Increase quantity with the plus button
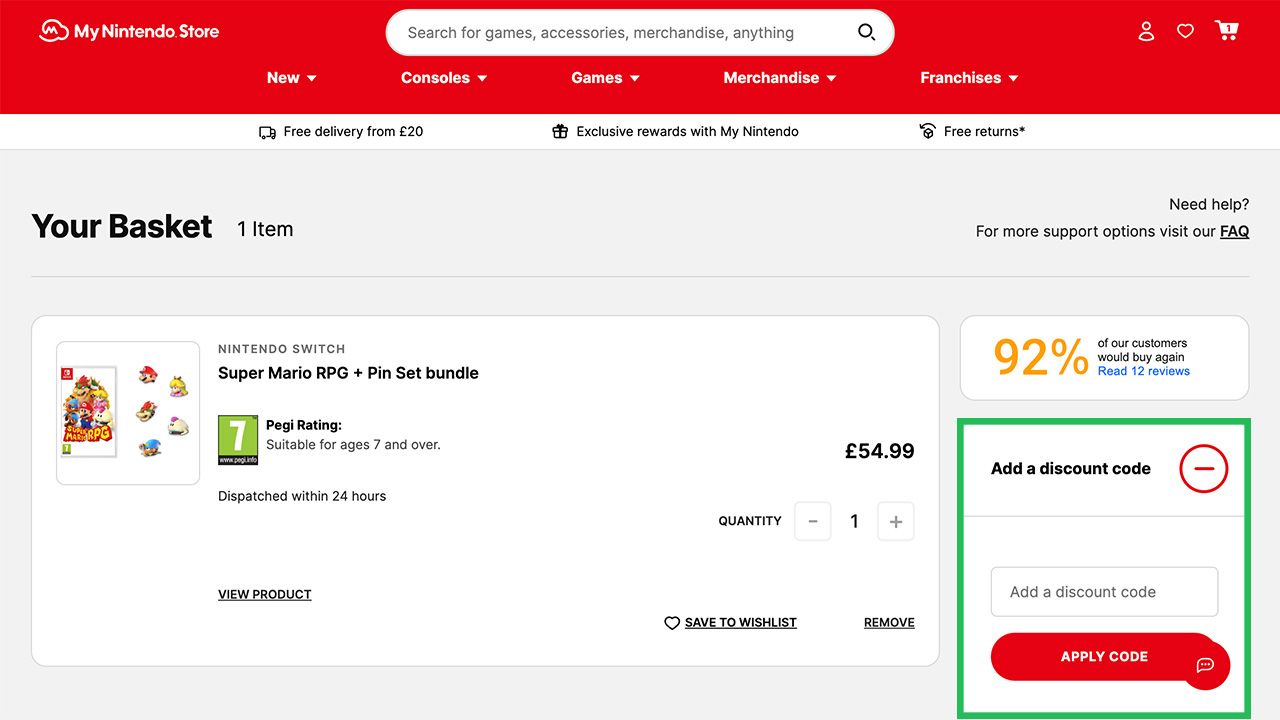Viewport: 1280px width, 720px height. 896,521
